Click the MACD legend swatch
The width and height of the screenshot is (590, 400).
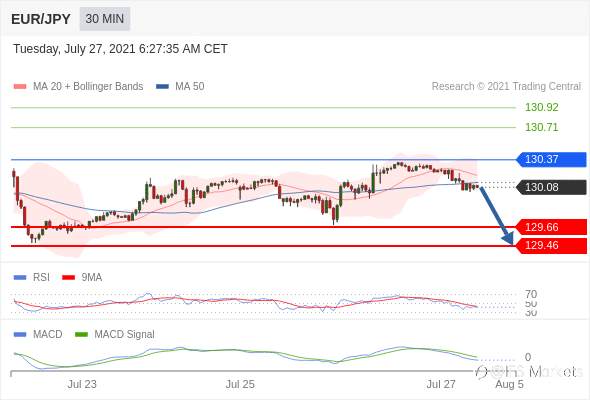20,335
